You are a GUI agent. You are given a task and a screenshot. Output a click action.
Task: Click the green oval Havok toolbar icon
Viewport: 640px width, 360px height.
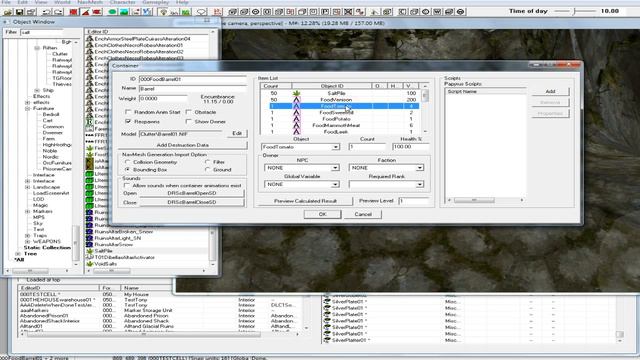(x=112, y=12)
